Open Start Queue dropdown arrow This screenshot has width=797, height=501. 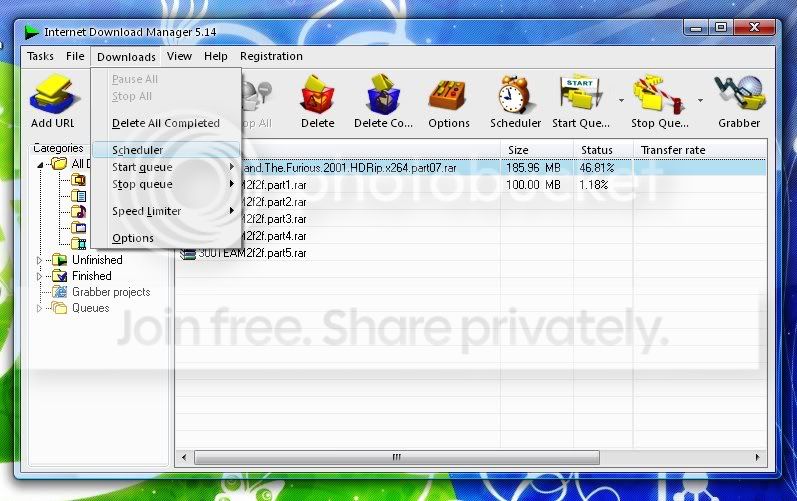point(621,100)
